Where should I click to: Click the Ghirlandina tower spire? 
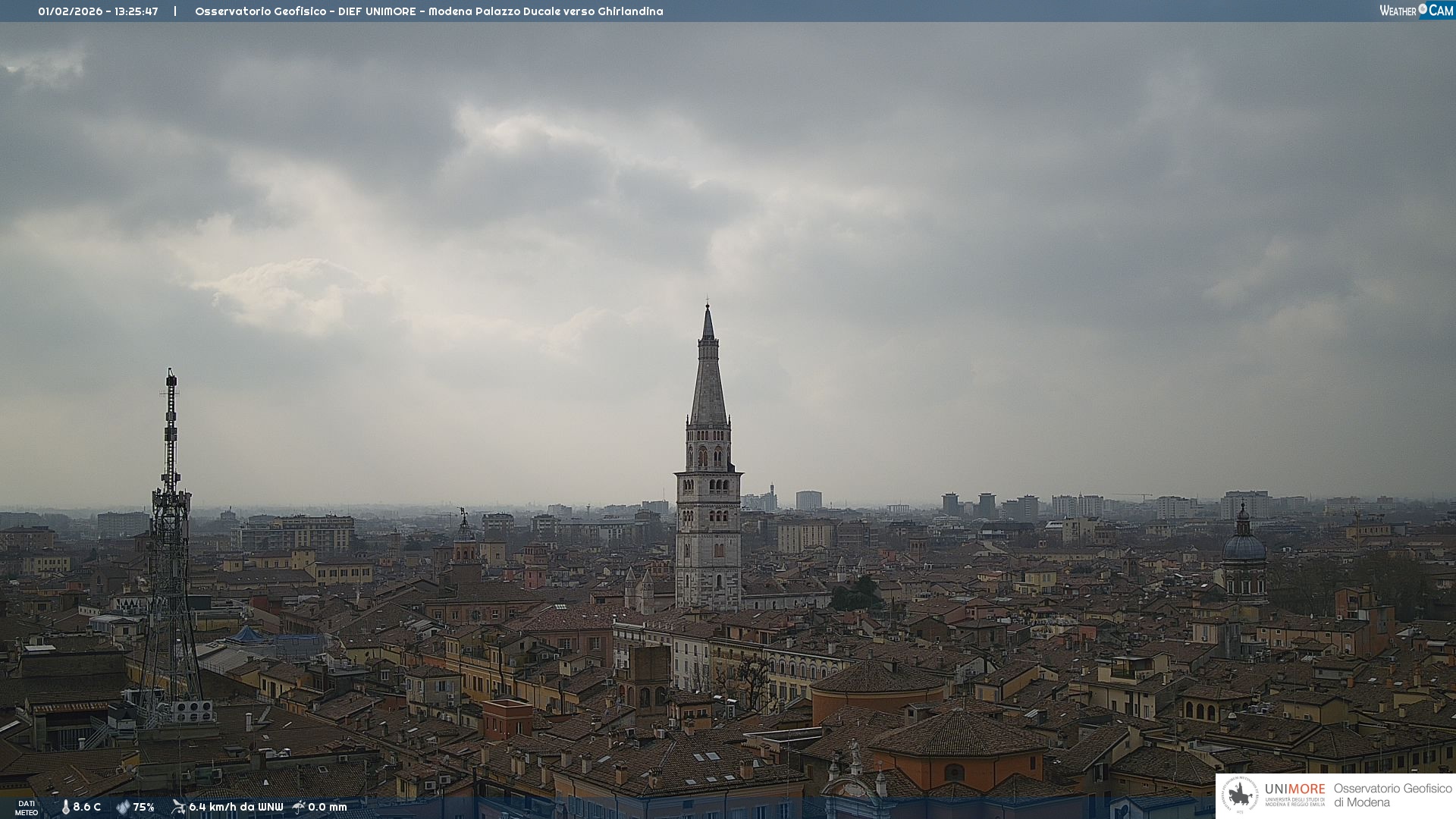coord(708,379)
